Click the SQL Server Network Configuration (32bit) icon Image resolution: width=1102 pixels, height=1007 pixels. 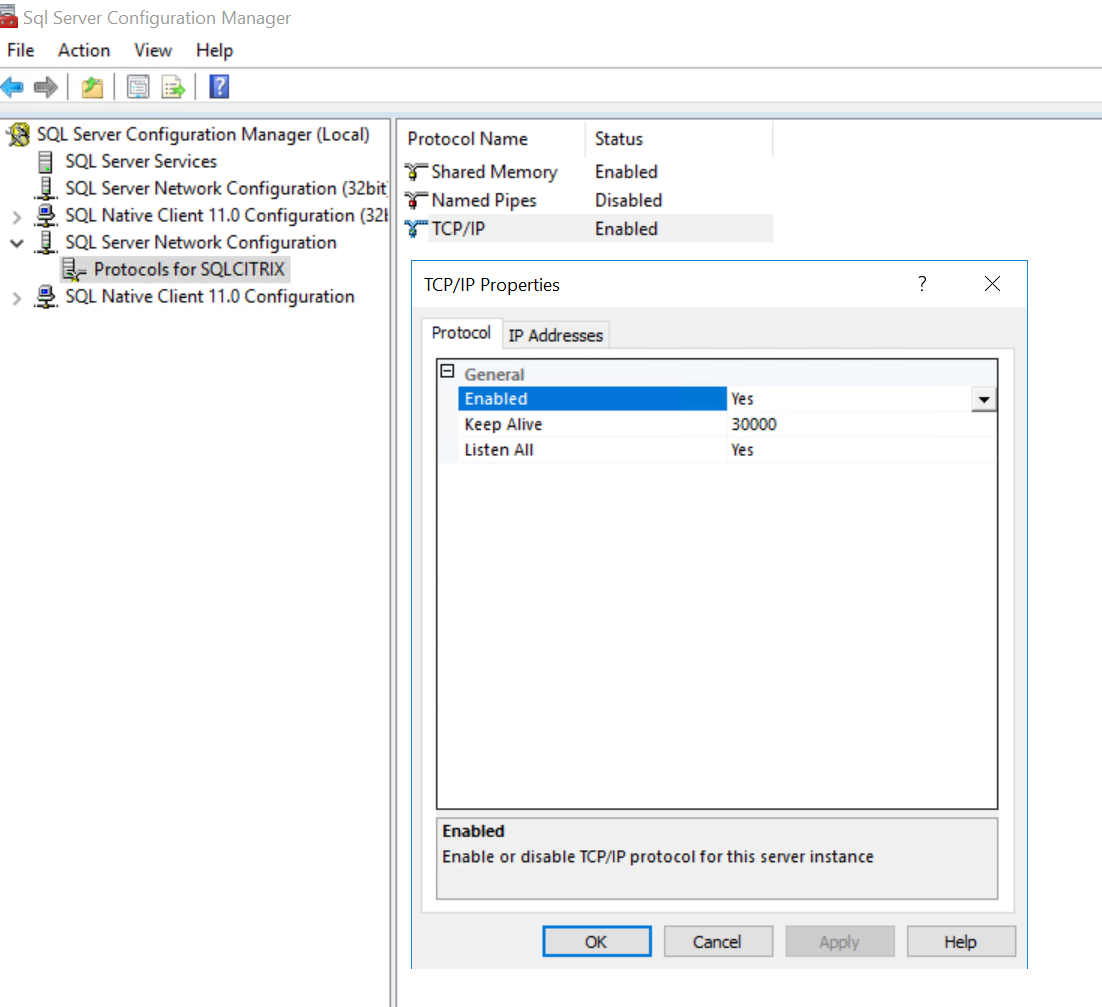point(46,188)
